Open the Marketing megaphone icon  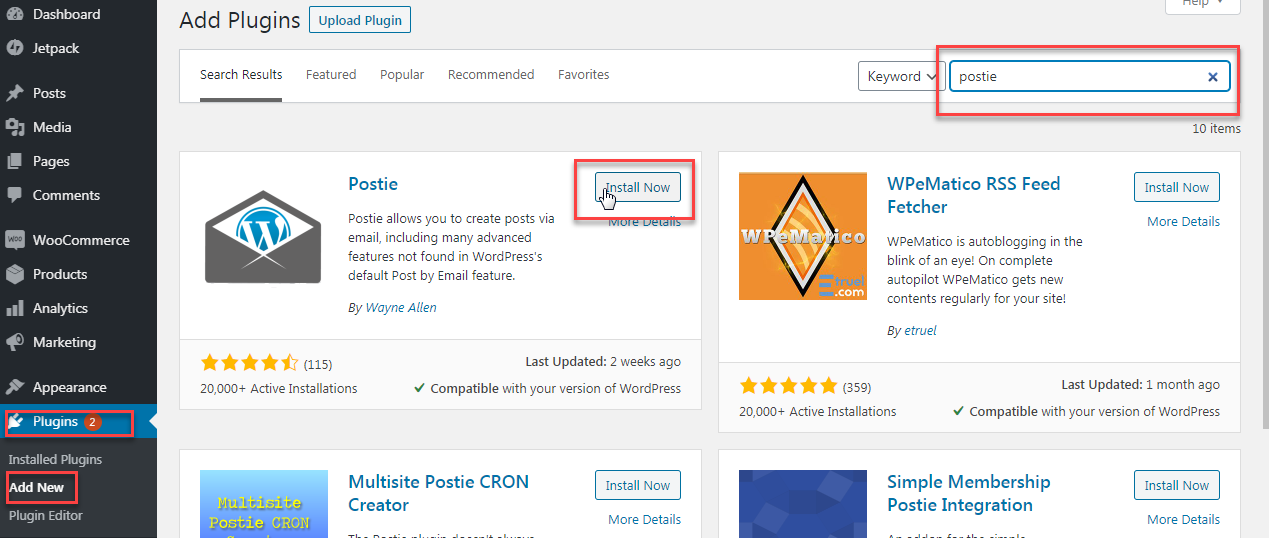tap(15, 342)
